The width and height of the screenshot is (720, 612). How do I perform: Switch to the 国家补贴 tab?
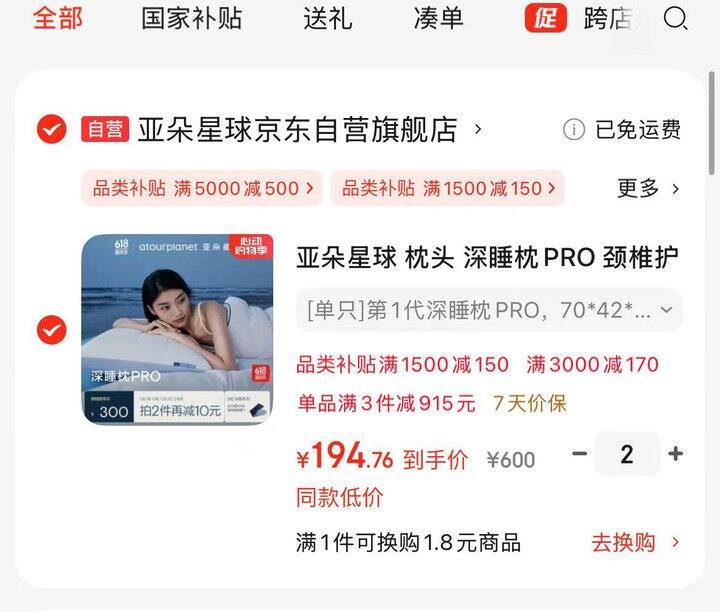(191, 19)
